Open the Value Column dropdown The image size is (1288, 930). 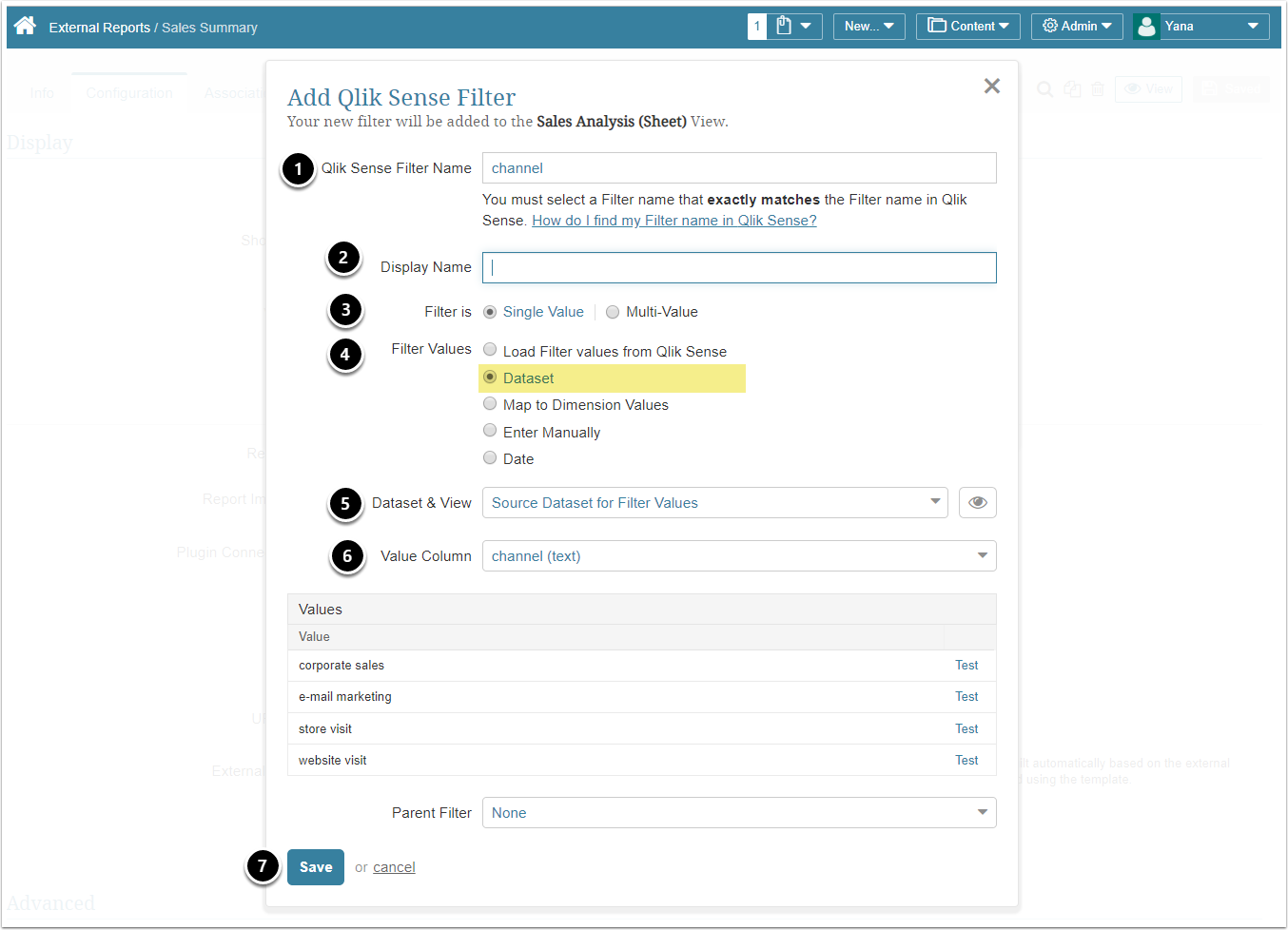738,556
